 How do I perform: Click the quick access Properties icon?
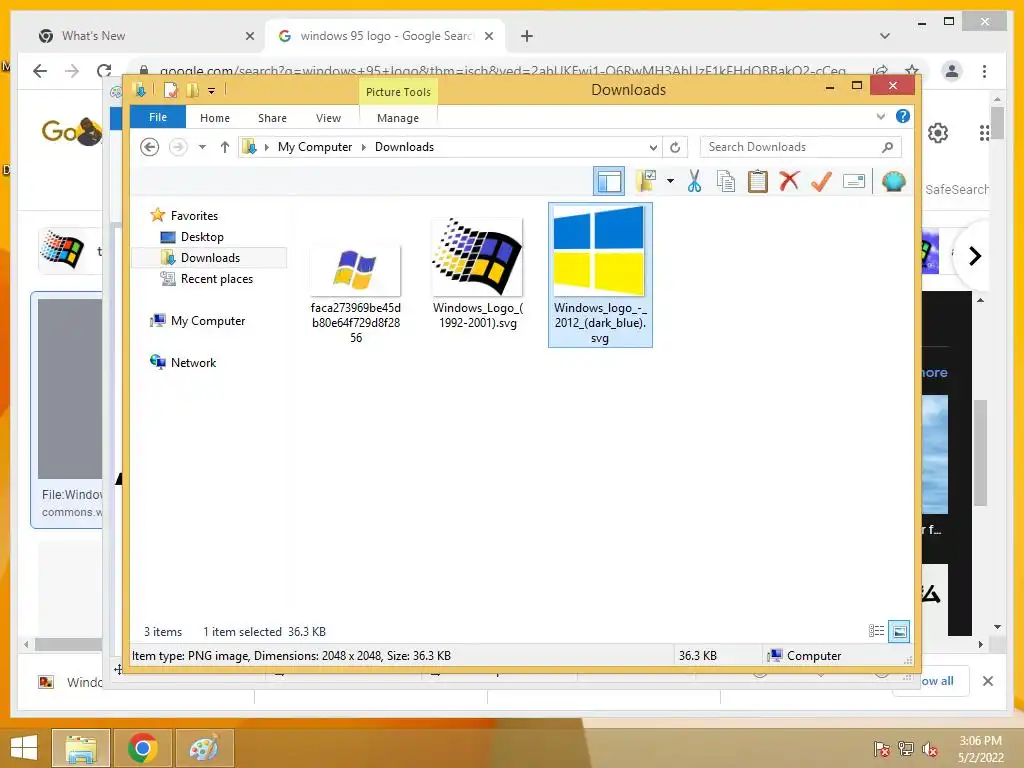[170, 90]
